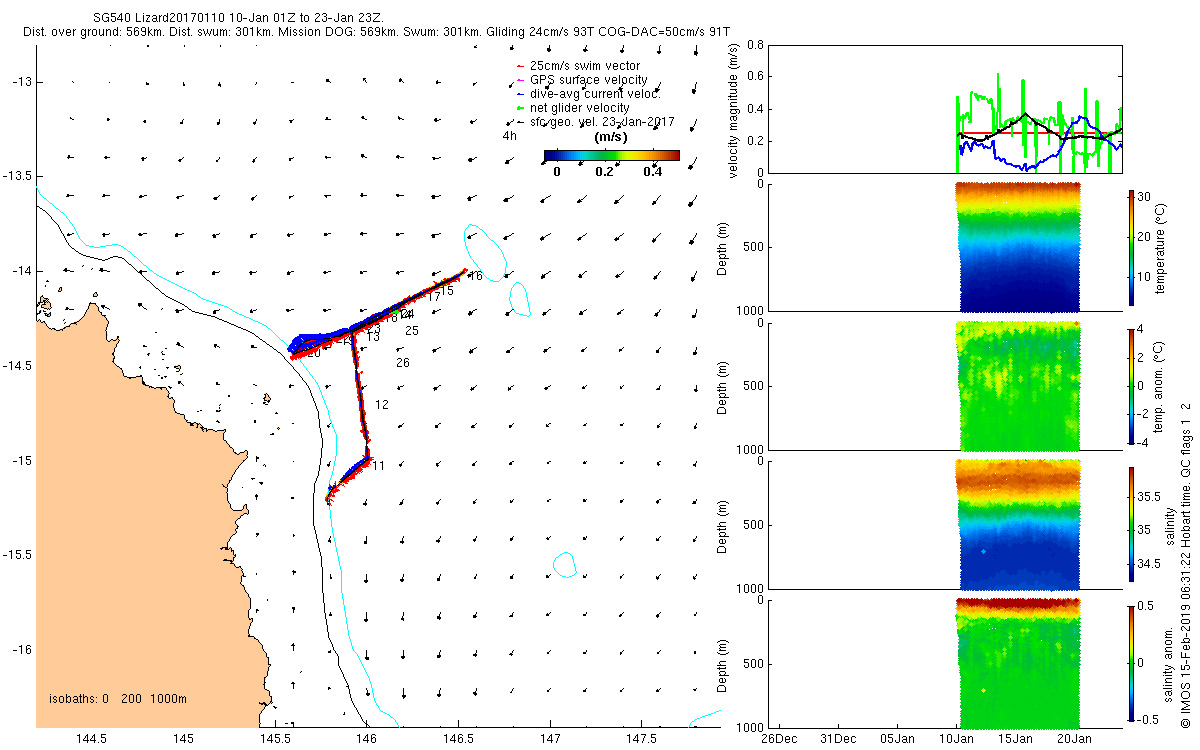Click the 26Dec tick on time axis
The height and width of the screenshot is (750, 1200).
778,738
